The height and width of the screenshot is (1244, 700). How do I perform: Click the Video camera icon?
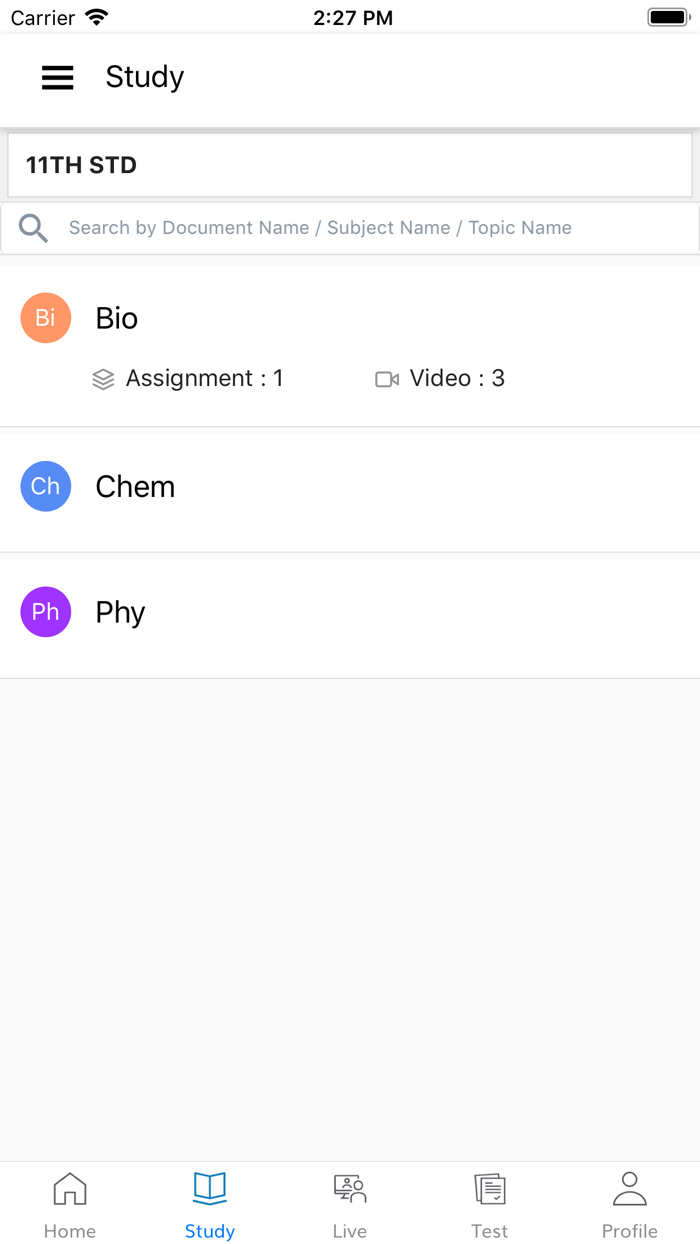[x=387, y=379]
